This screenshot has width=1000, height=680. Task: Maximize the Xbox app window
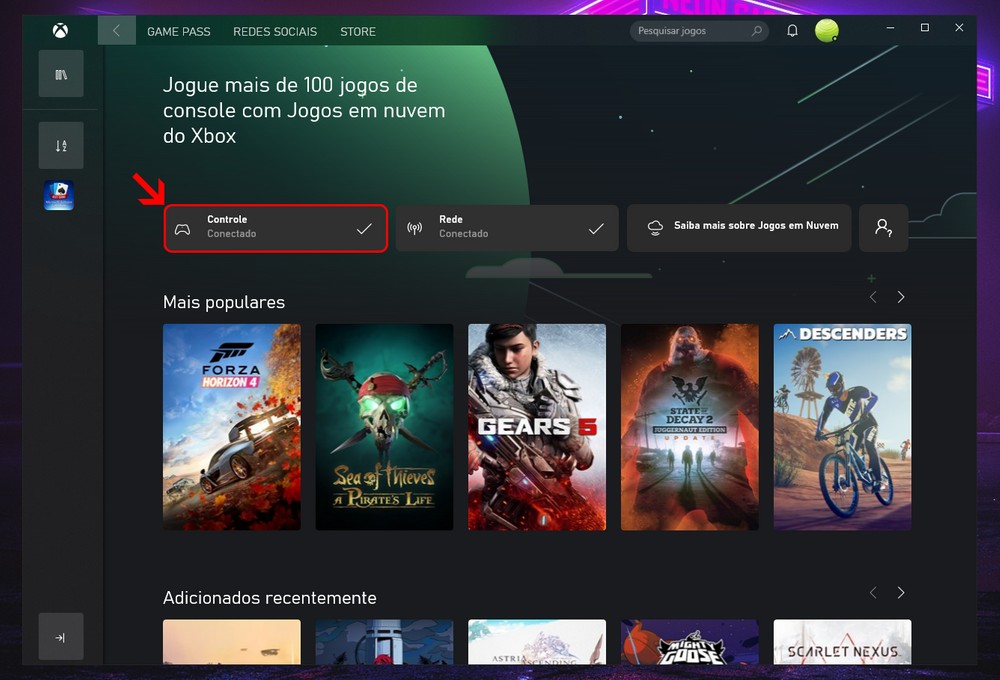tap(925, 27)
